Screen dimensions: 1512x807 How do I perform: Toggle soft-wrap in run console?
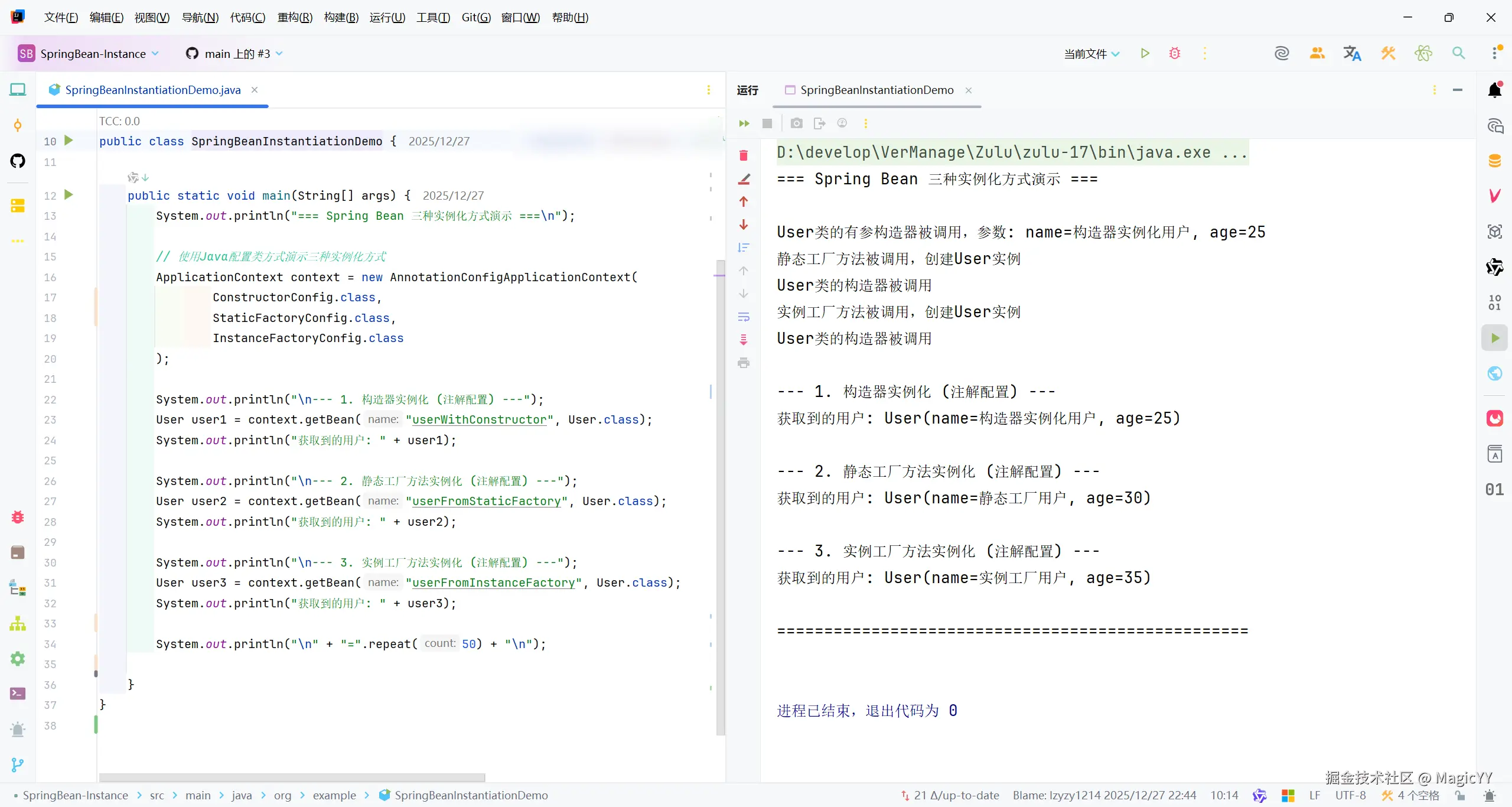744,317
